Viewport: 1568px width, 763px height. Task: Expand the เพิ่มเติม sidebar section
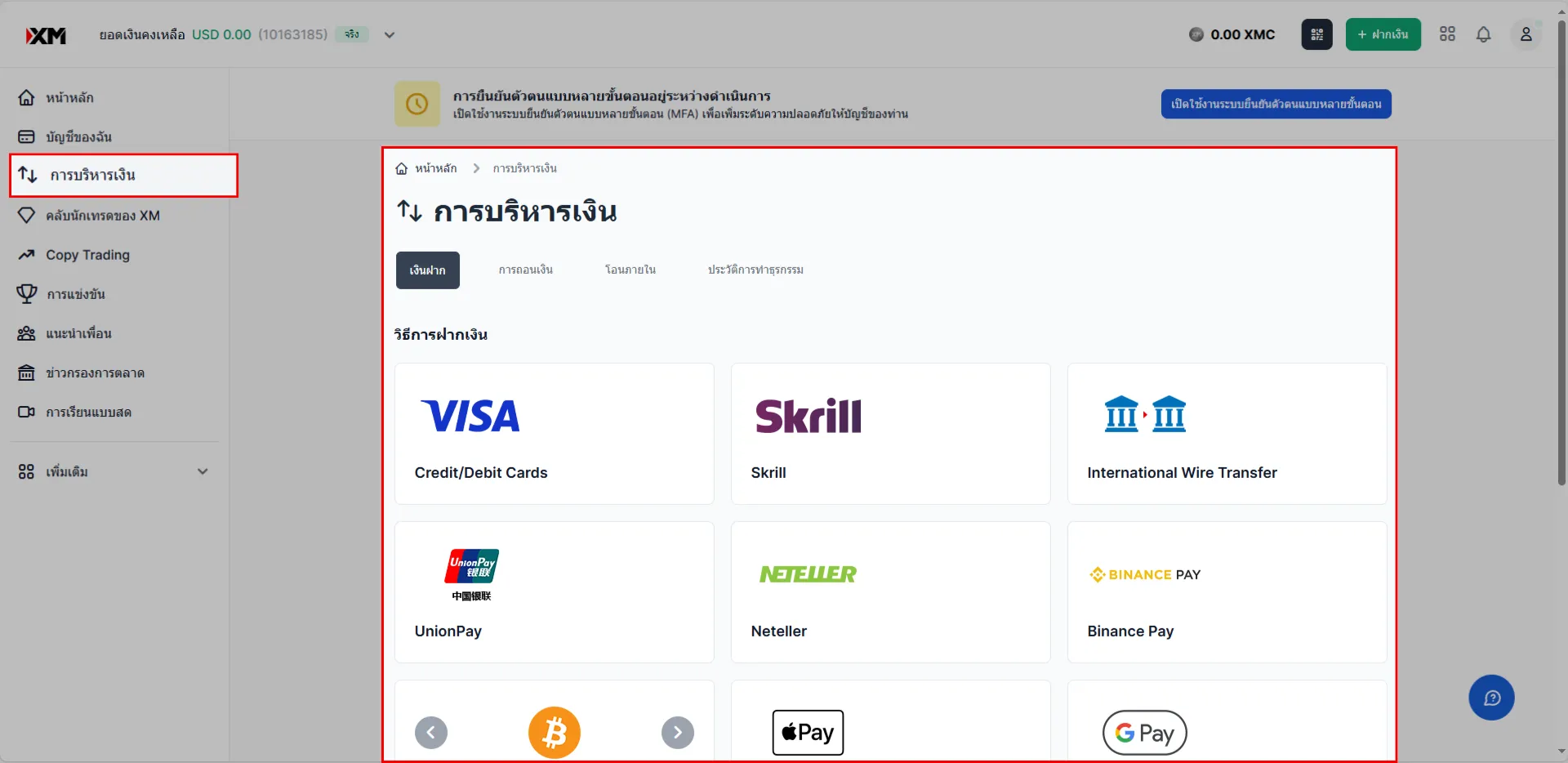point(114,471)
